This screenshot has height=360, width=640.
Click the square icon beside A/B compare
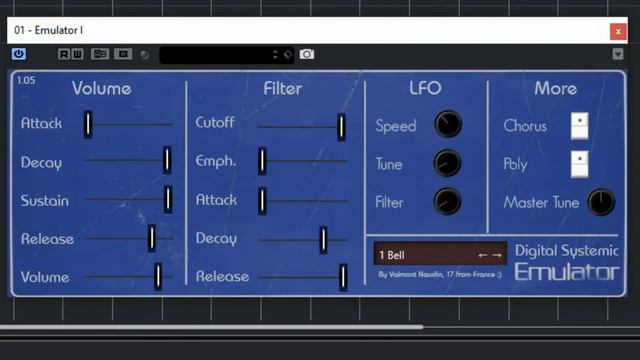coord(123,54)
